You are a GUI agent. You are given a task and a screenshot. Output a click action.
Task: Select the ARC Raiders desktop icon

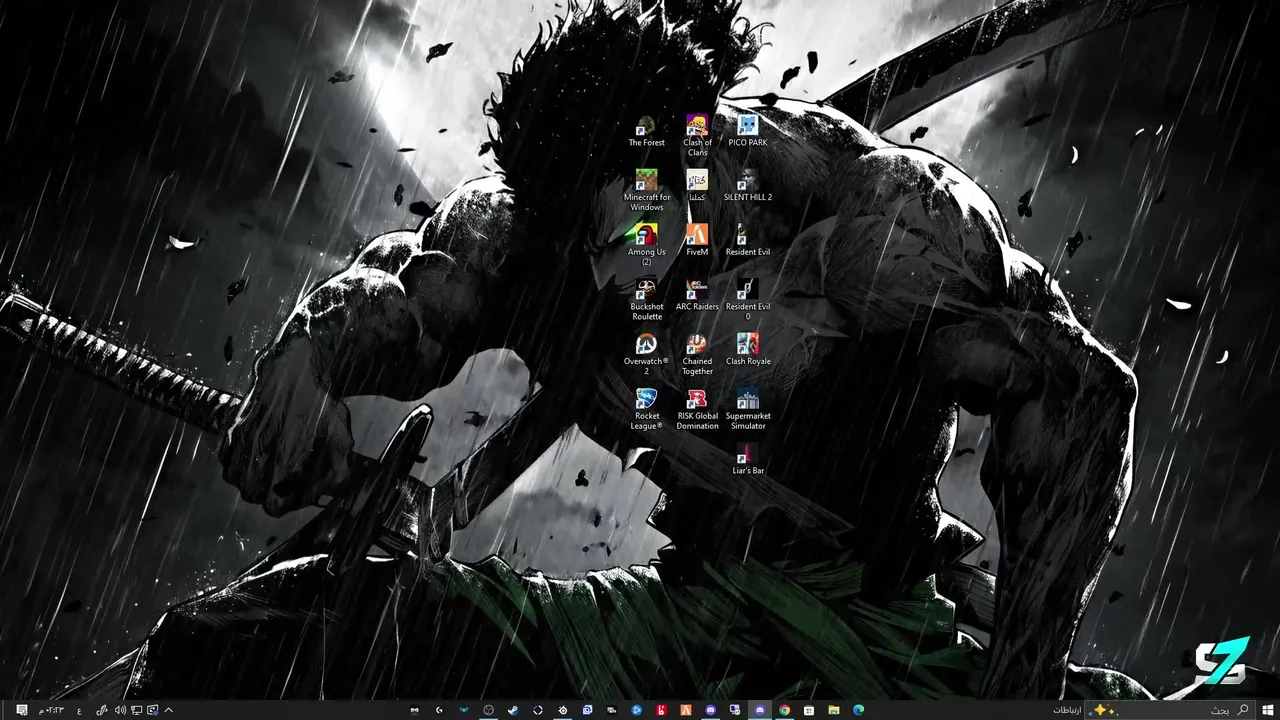pos(697,296)
